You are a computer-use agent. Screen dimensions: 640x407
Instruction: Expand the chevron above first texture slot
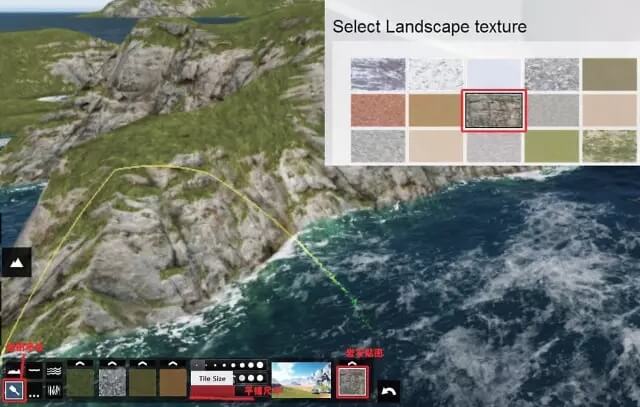80,364
